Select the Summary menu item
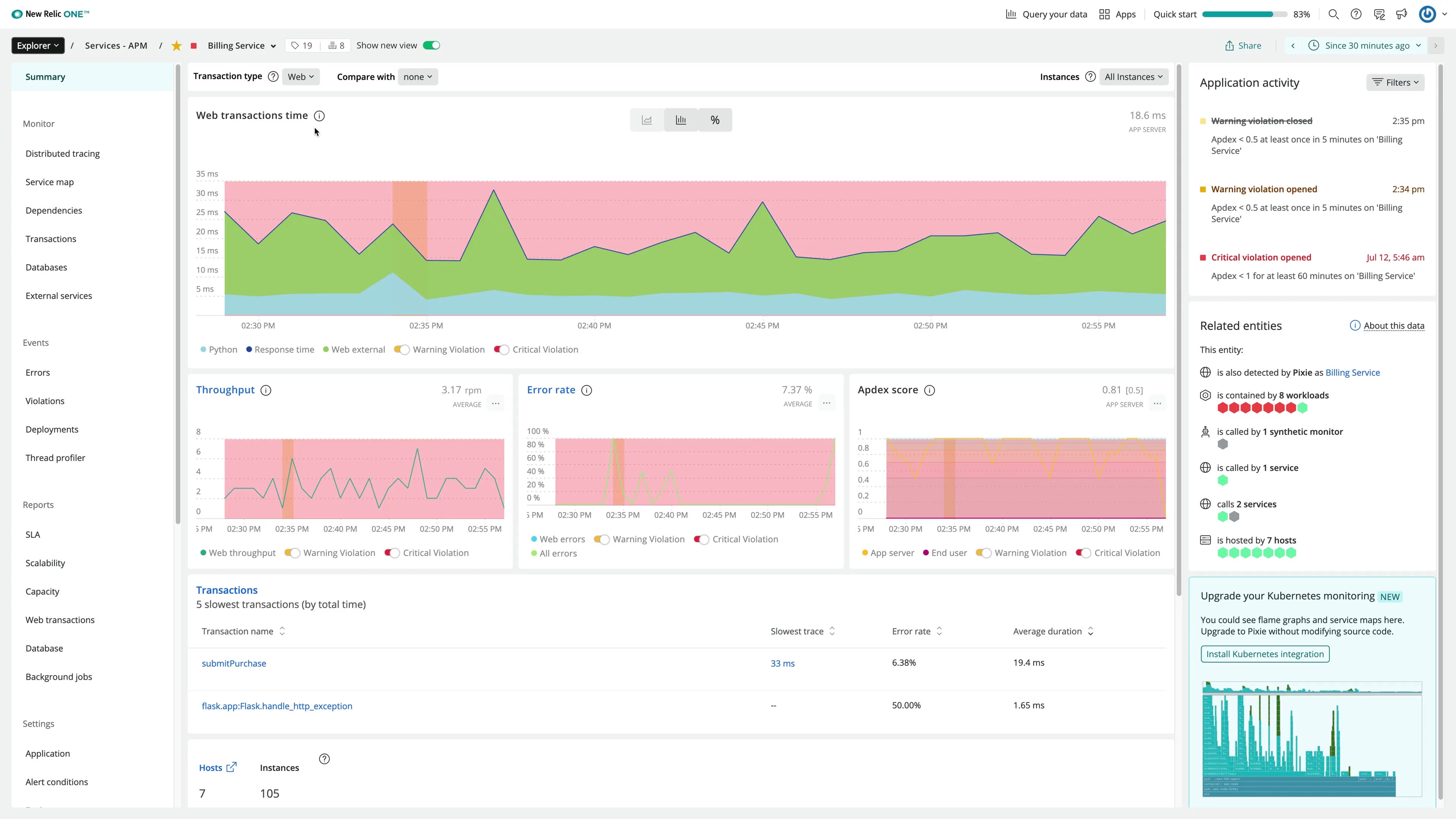Image resolution: width=1456 pixels, height=819 pixels. coord(45,76)
